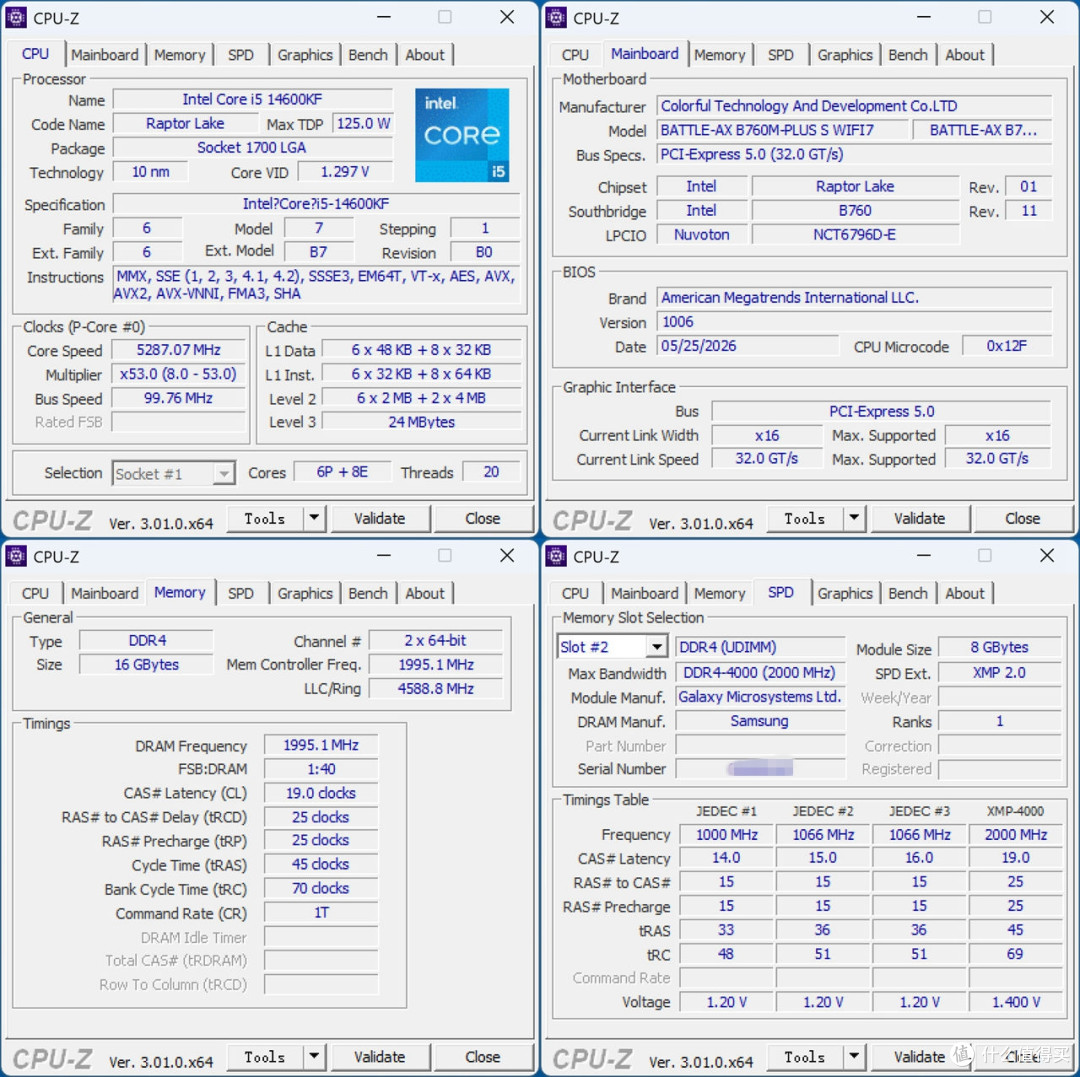The image size is (1080, 1077).
Task: Close the Mainboard window with X
Action: 1047,17
